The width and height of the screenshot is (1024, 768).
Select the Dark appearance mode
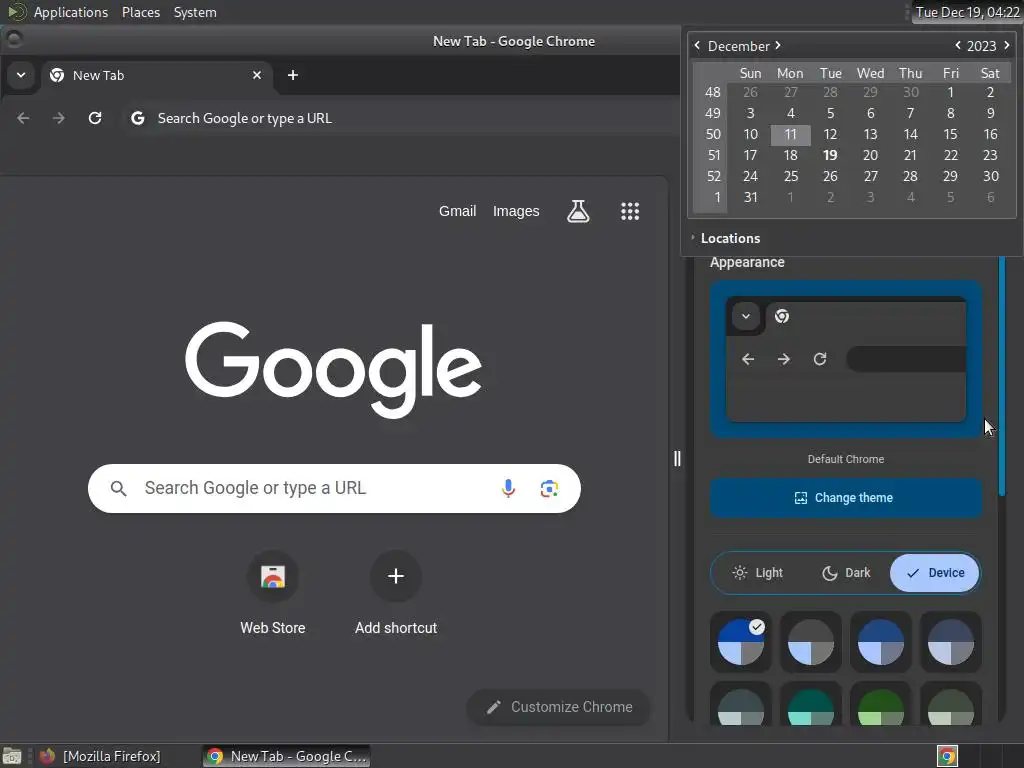point(846,573)
